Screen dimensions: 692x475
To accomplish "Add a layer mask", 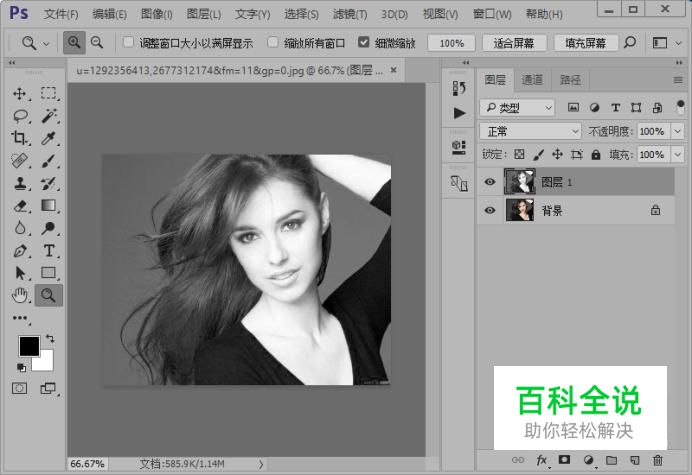I will [x=564, y=460].
